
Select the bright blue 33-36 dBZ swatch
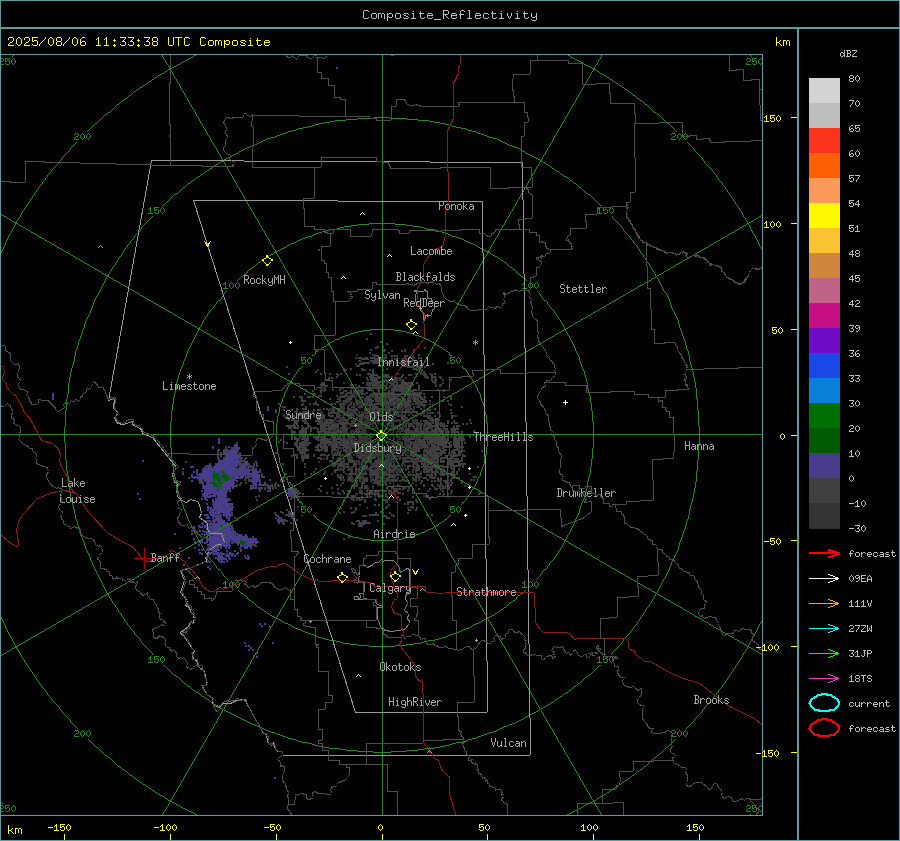(x=824, y=366)
